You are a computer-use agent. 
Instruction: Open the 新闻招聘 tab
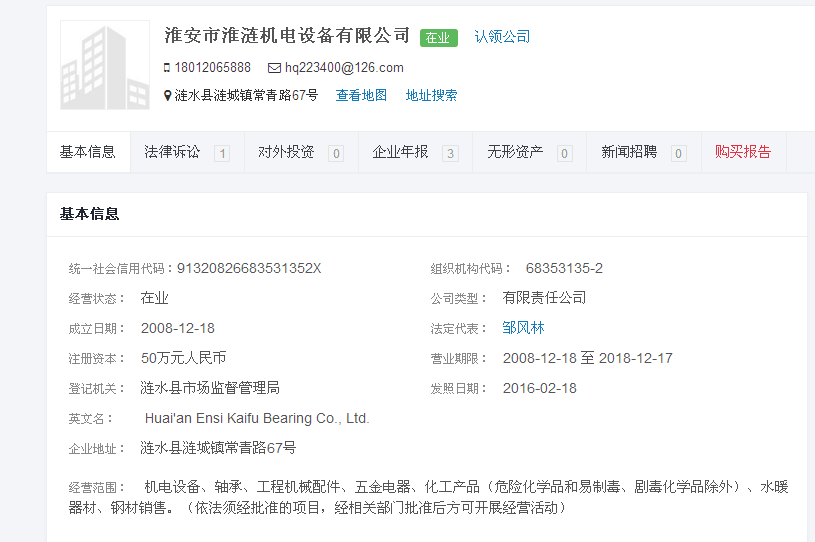pyautogui.click(x=629, y=152)
